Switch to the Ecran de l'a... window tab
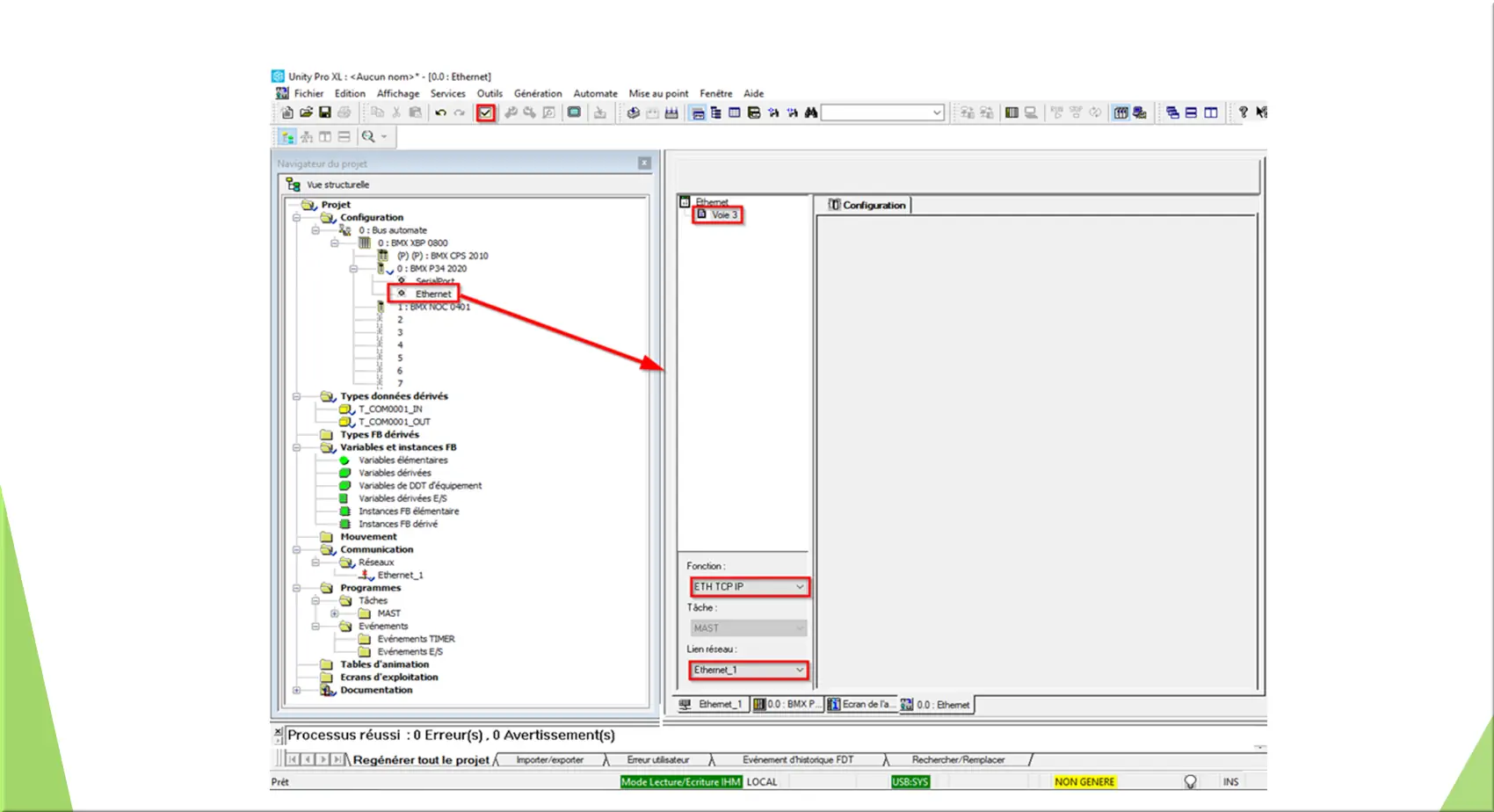The width and height of the screenshot is (1494, 812). pyautogui.click(x=861, y=704)
